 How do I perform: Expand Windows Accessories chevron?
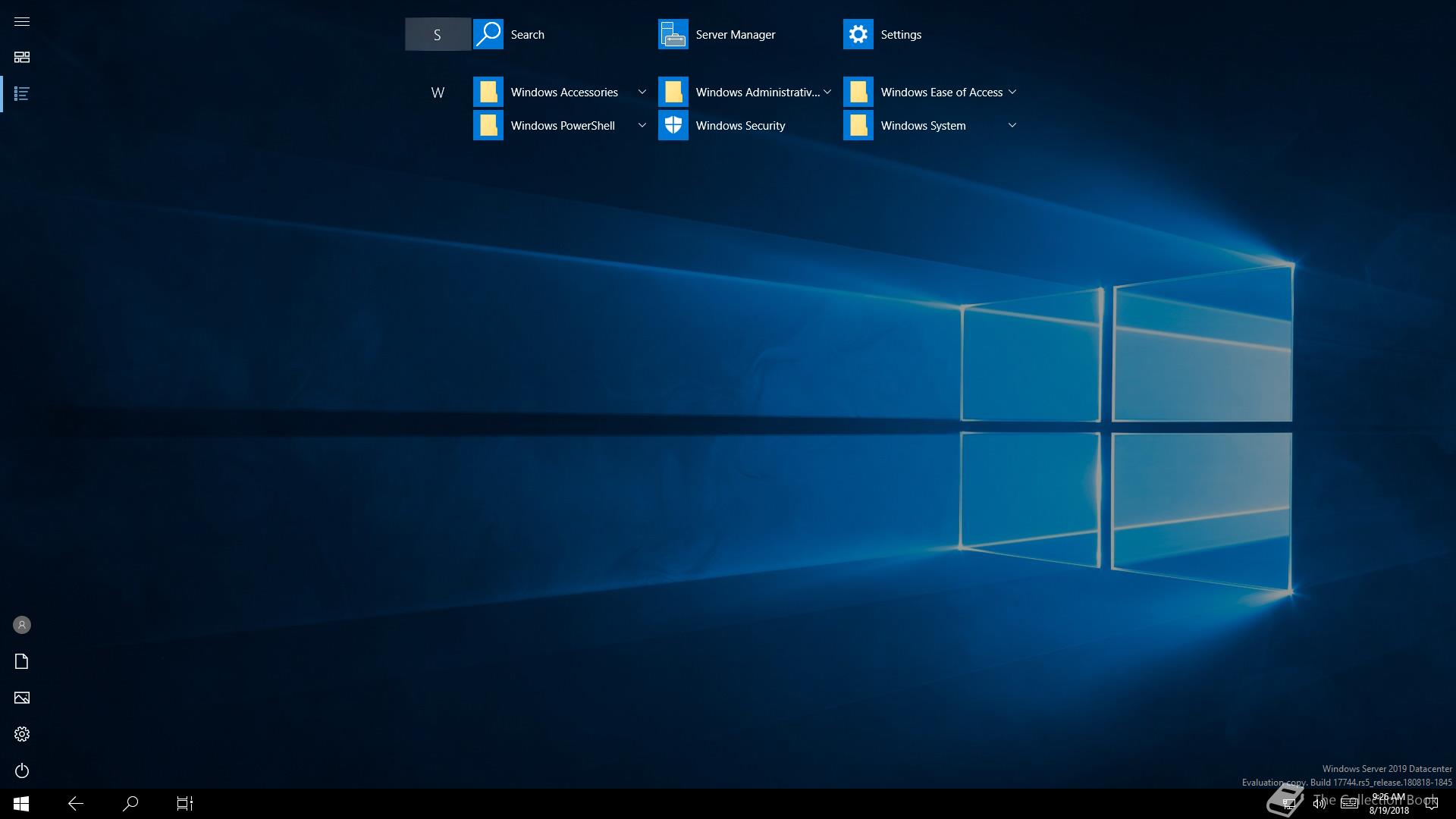tap(642, 92)
